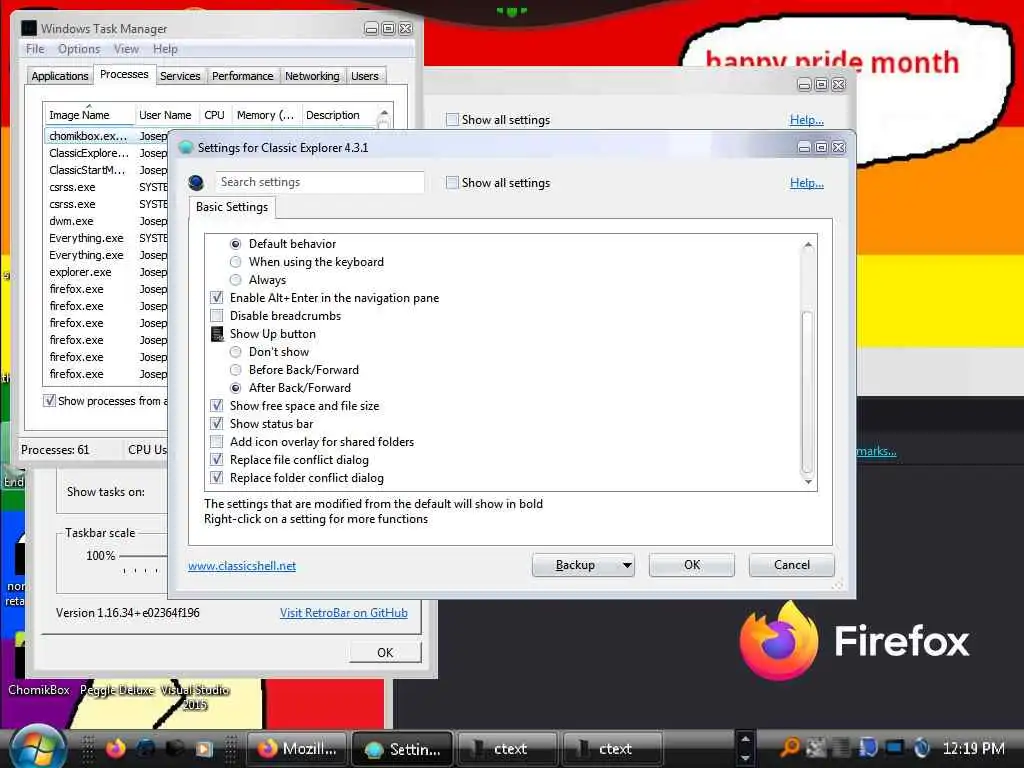Open Task Manager File menu

[35, 49]
